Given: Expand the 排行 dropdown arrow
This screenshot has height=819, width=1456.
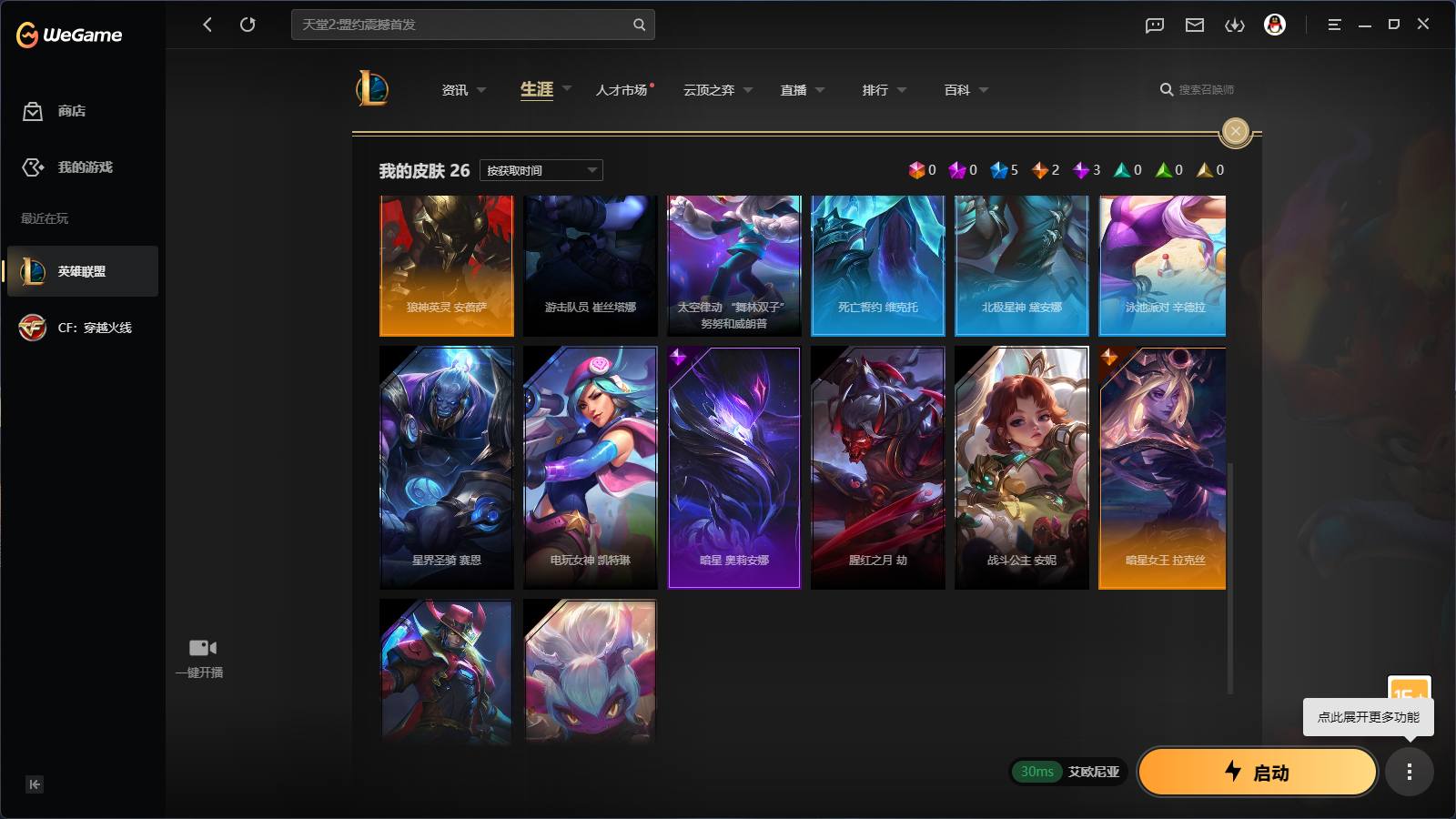Looking at the screenshot, I should point(902,90).
